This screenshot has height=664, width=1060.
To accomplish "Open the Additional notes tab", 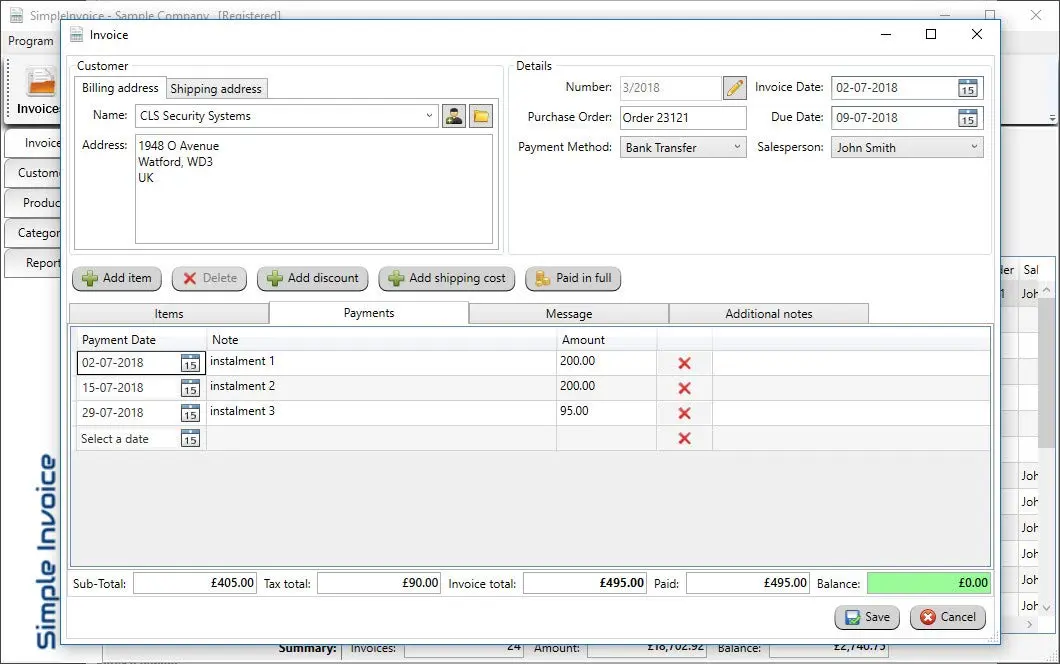I will click(x=768, y=314).
